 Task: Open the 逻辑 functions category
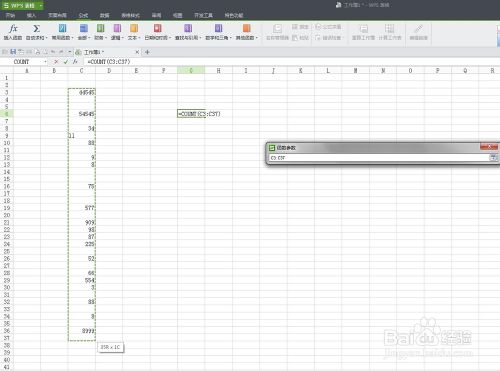117,32
